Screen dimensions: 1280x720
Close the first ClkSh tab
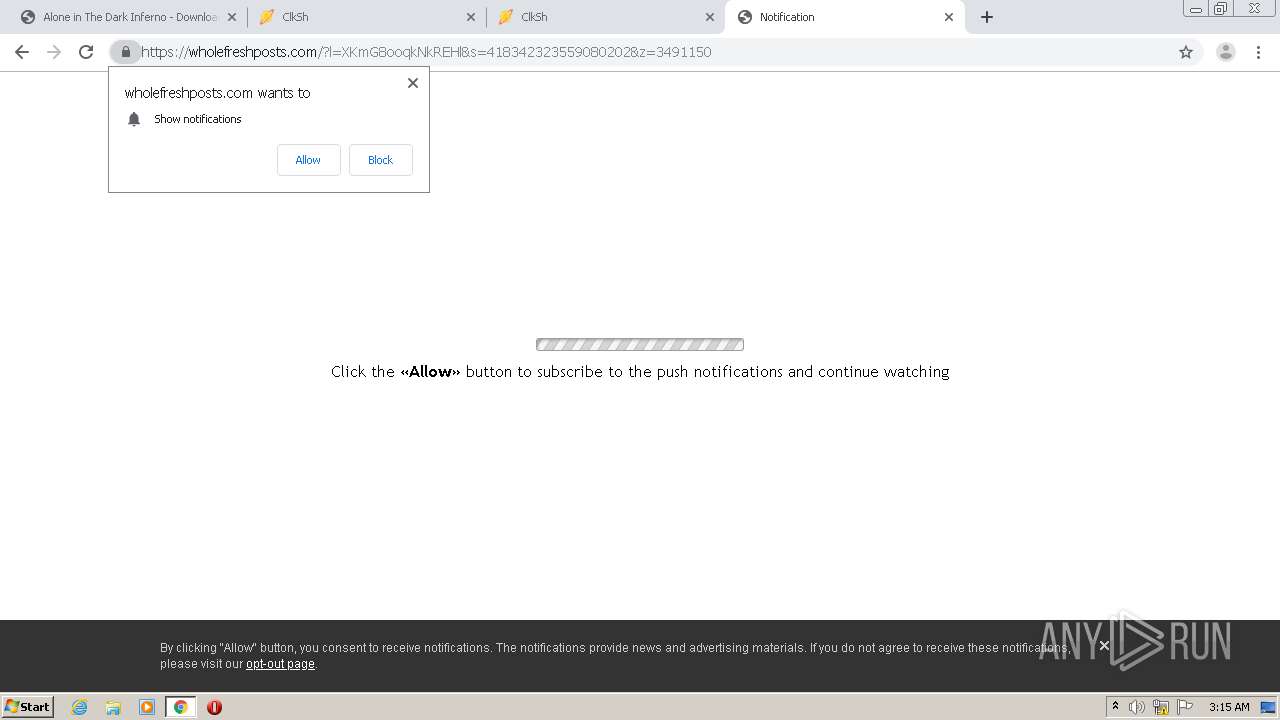471,17
